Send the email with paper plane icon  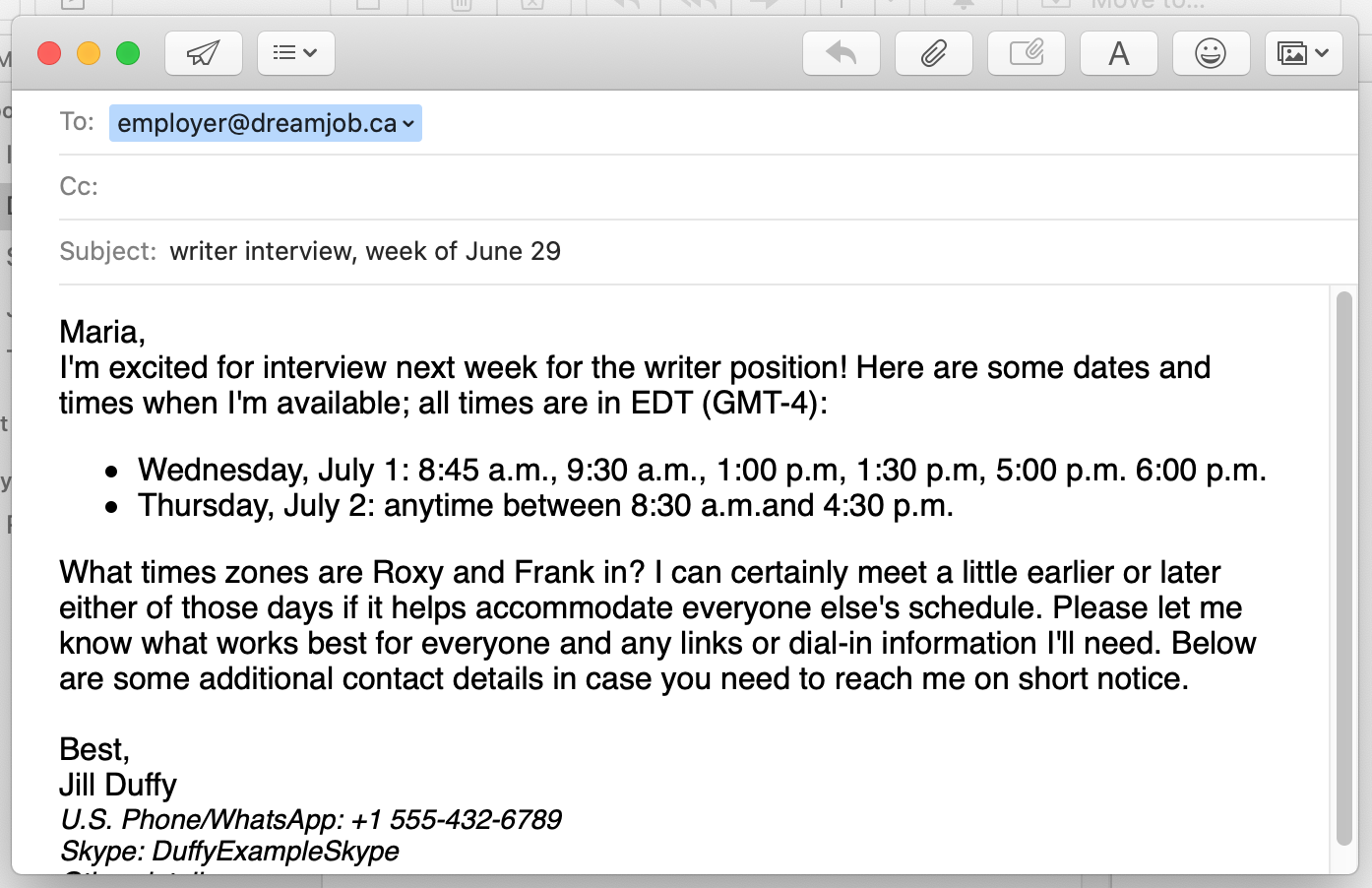click(x=204, y=53)
